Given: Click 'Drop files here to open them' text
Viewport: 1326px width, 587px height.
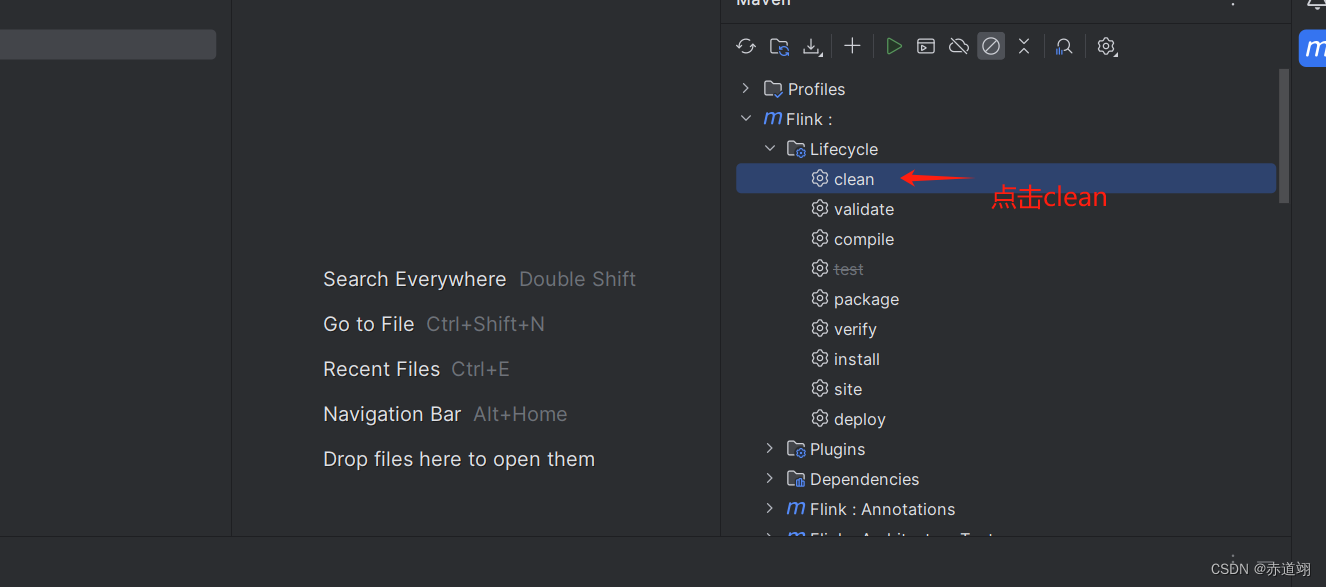Looking at the screenshot, I should point(459,459).
